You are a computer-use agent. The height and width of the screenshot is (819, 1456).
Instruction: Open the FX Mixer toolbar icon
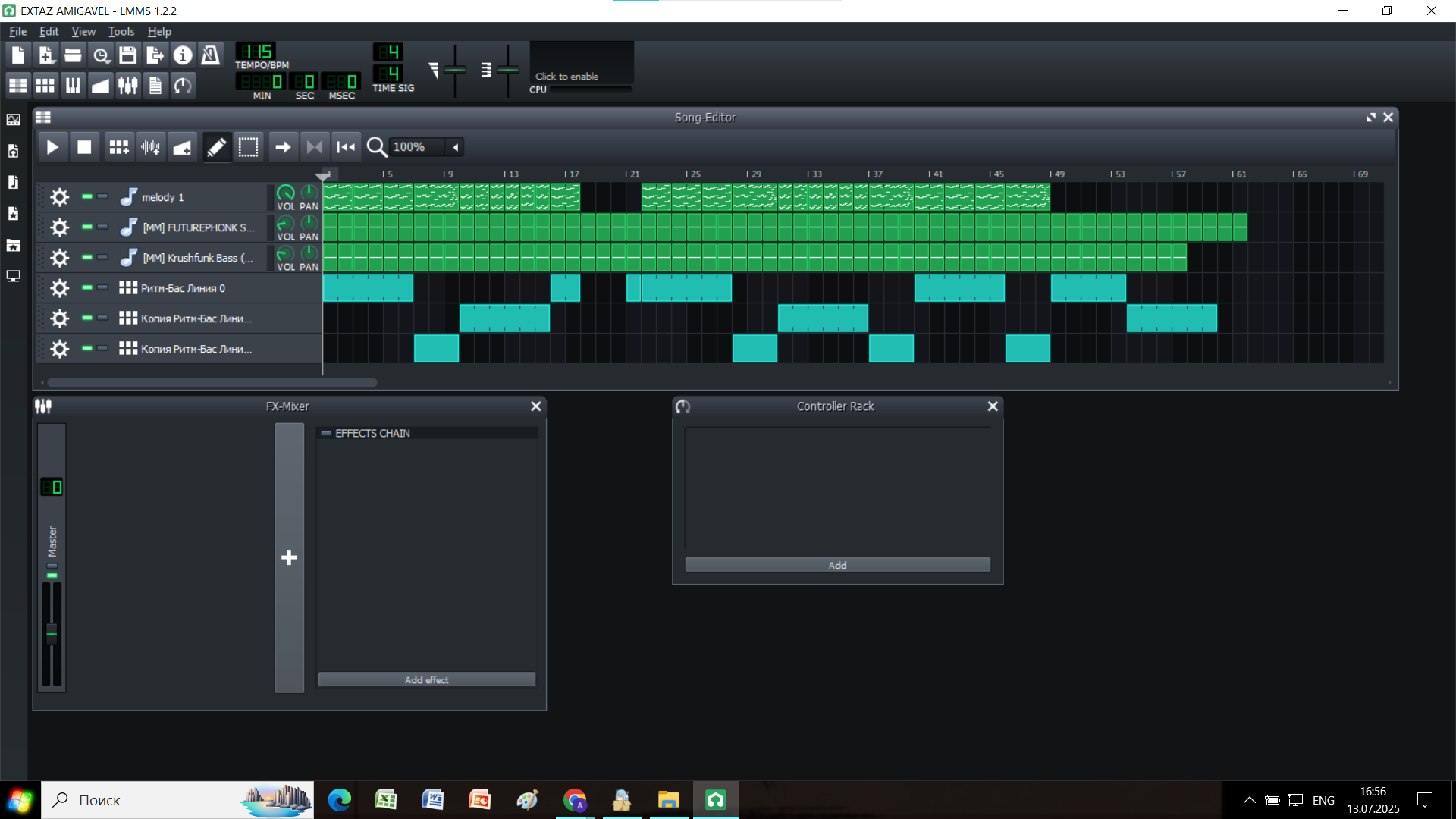(127, 85)
